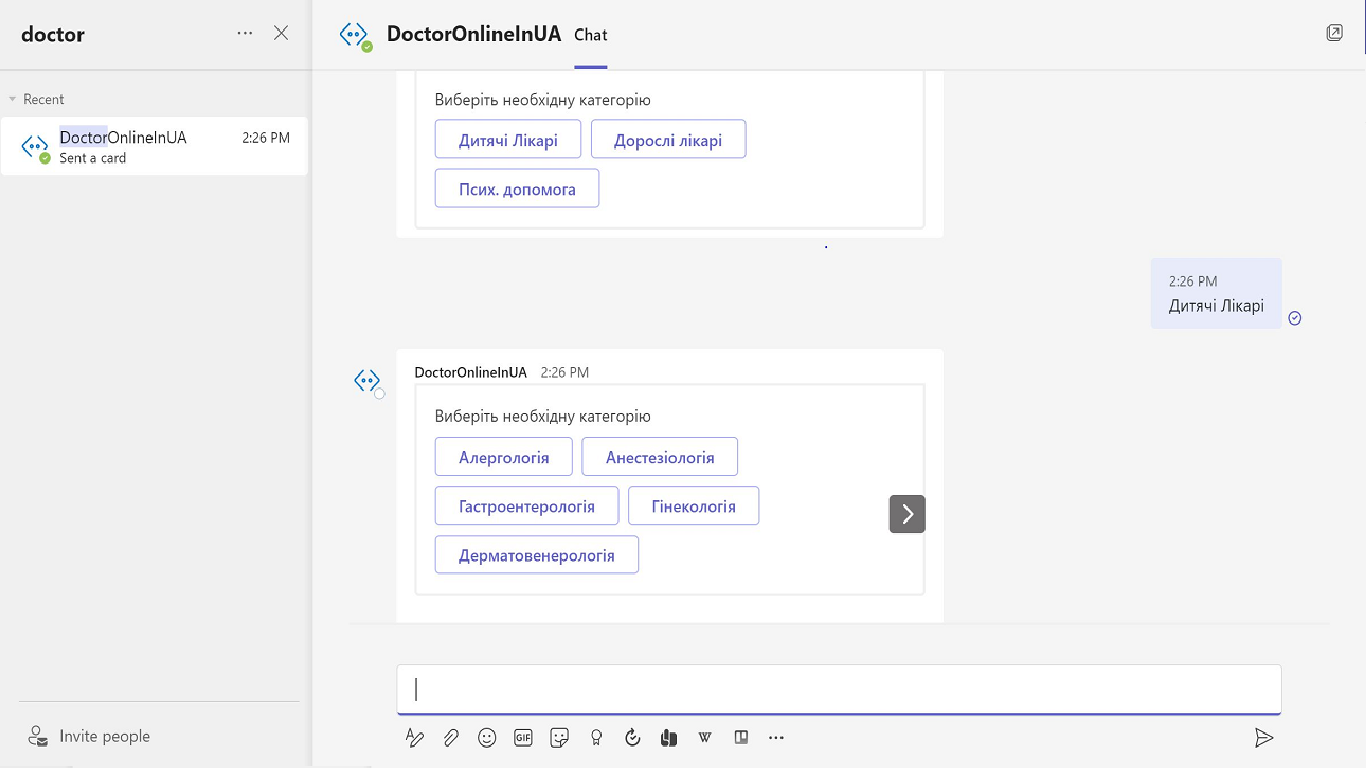The image size is (1366, 768).
Task: Focus the message compose box
Action: pyautogui.click(x=839, y=690)
